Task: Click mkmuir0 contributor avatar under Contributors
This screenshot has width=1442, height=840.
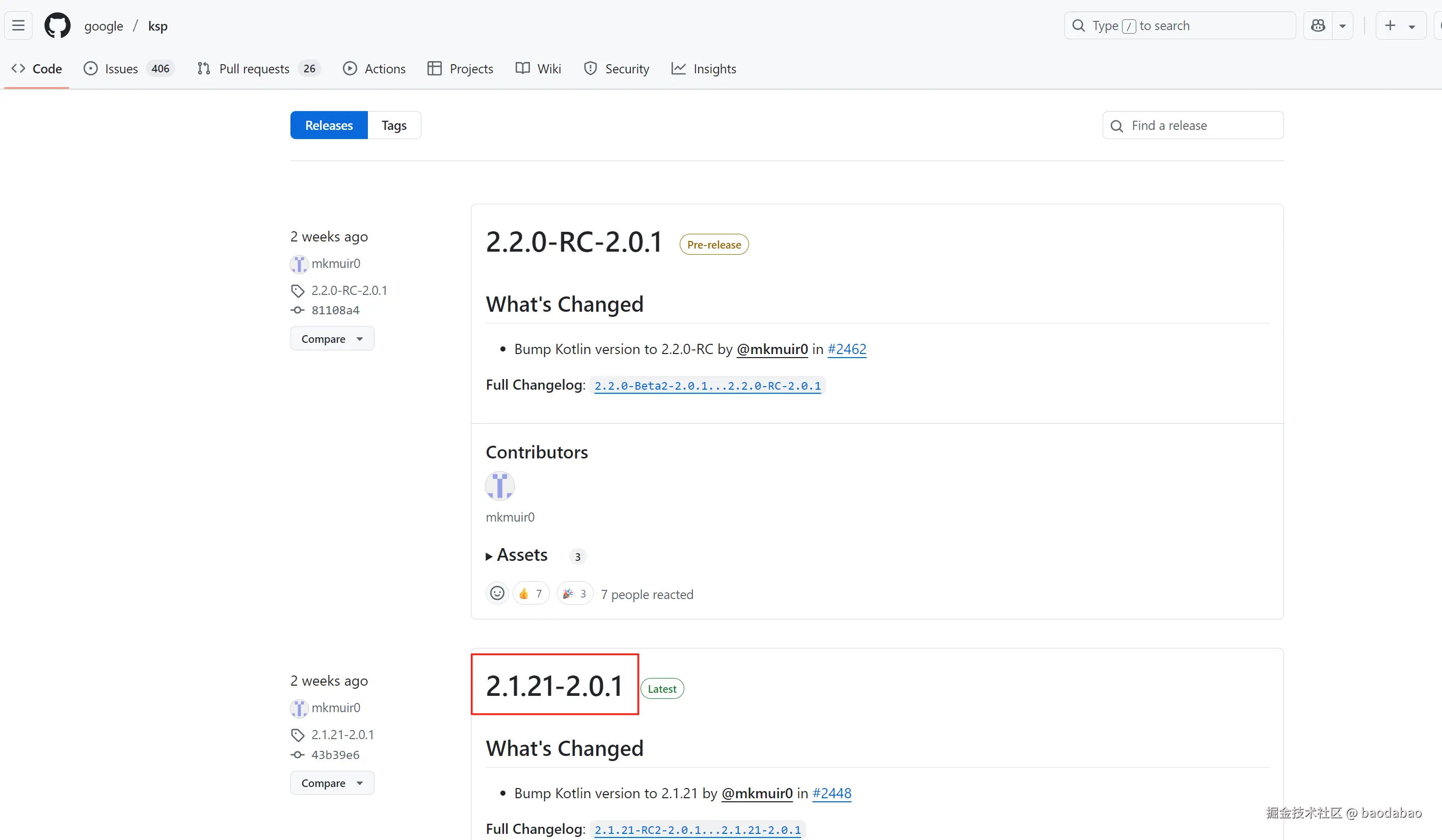Action: [499, 486]
